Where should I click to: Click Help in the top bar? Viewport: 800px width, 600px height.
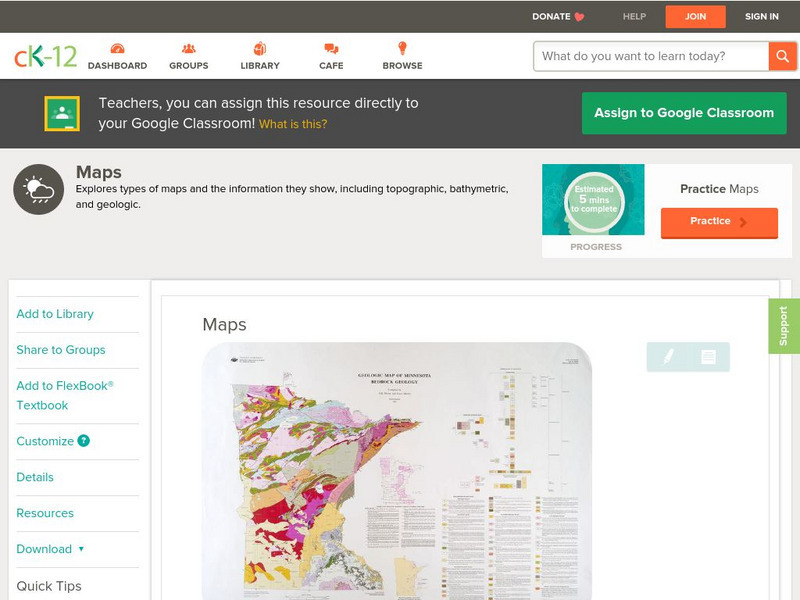[x=634, y=16]
